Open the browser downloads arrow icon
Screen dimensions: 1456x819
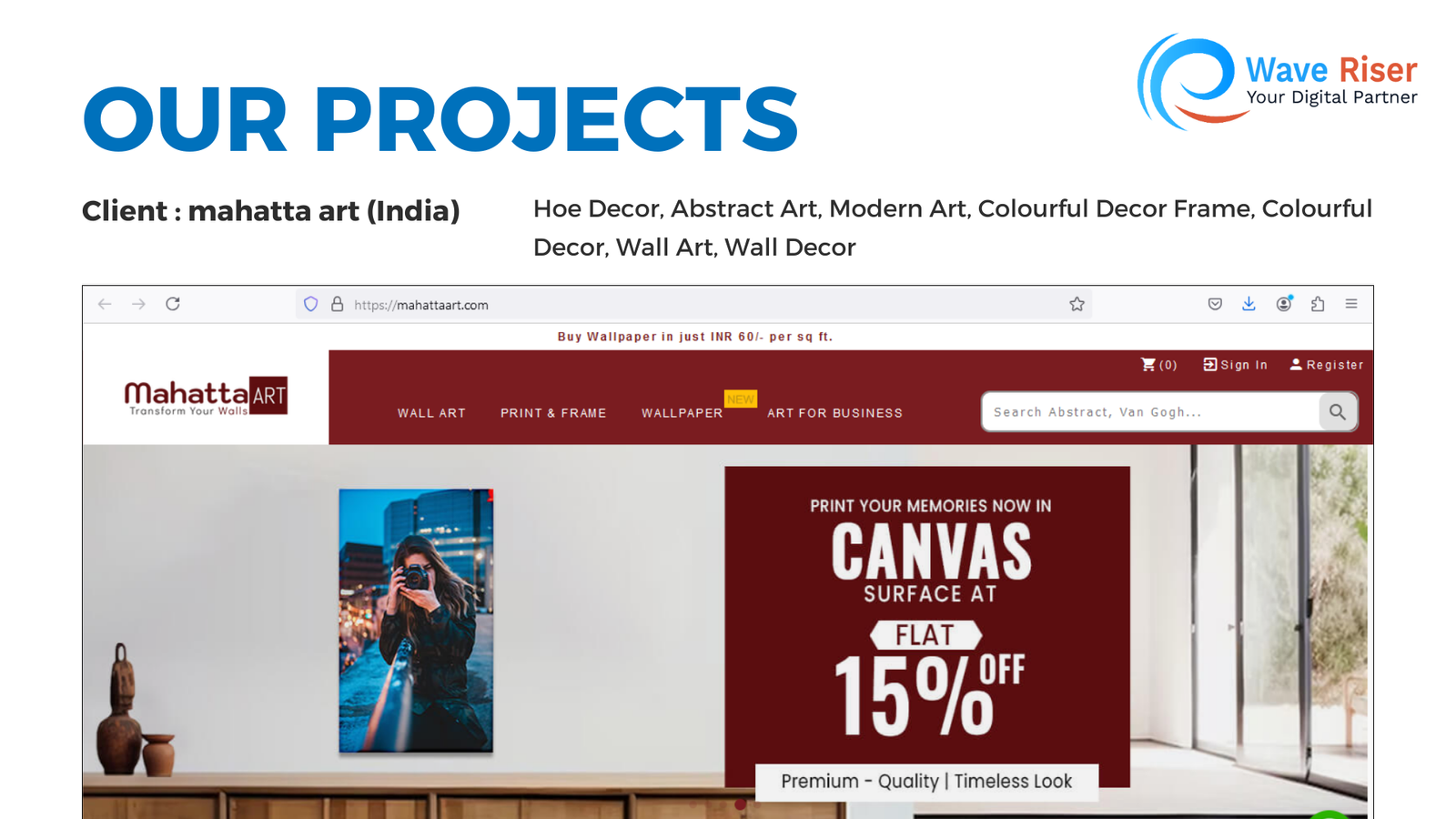(1249, 304)
